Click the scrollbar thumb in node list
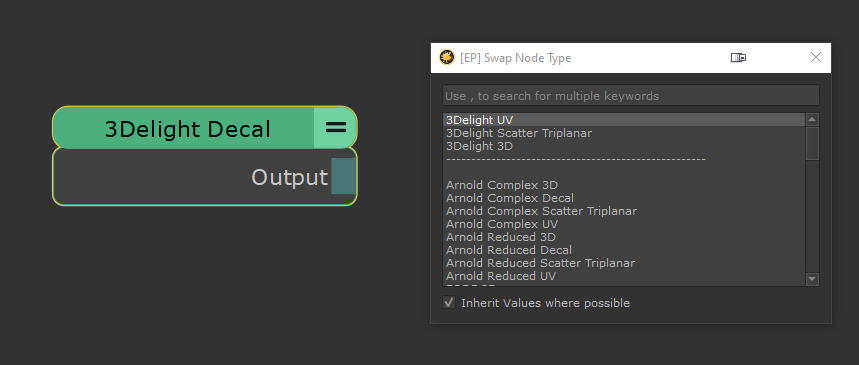Image resolution: width=859 pixels, height=365 pixels. click(x=812, y=144)
